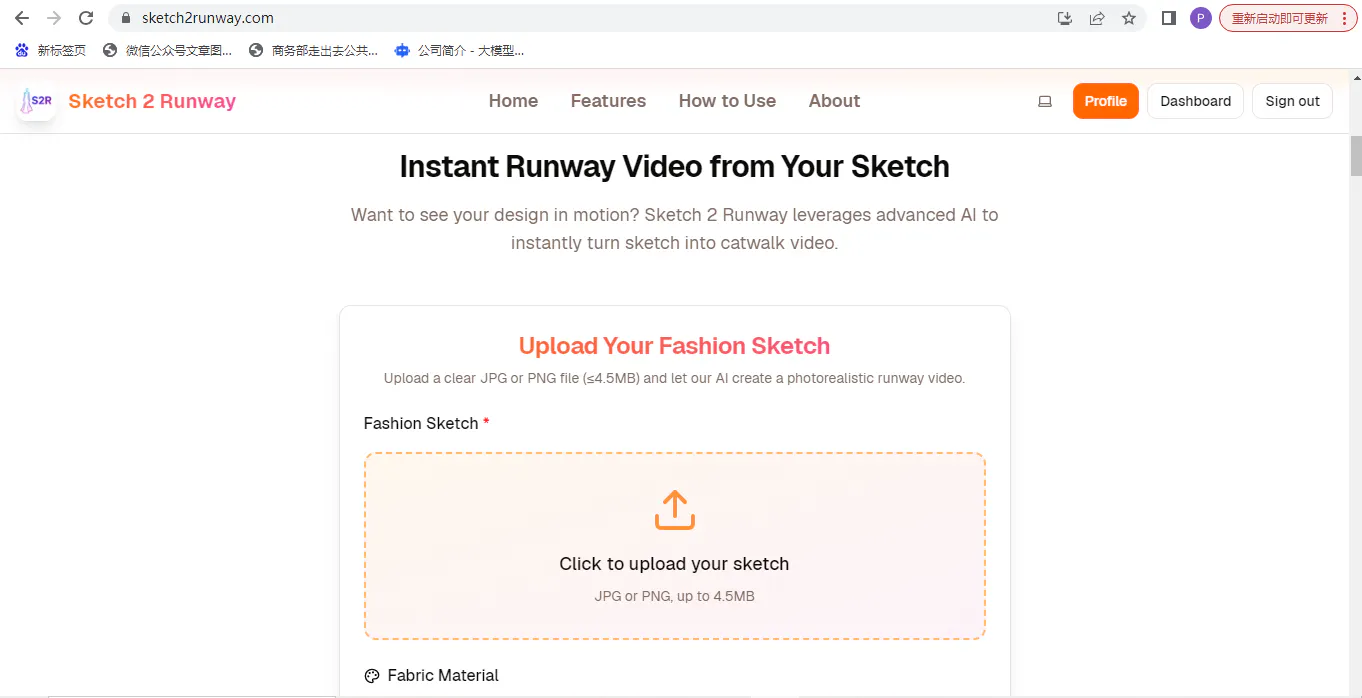Open the browser side panel icon

[1168, 18]
